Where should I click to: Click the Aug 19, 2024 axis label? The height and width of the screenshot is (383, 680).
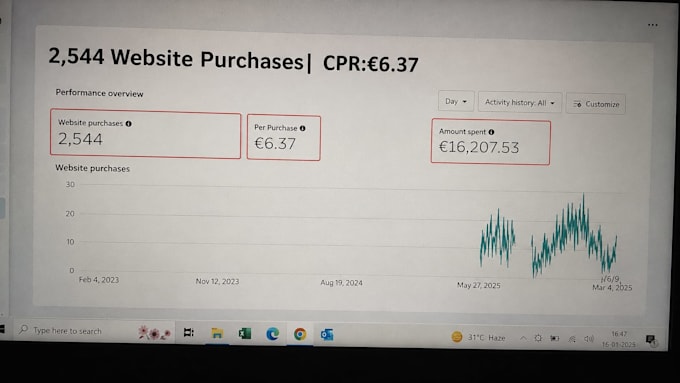(x=341, y=283)
